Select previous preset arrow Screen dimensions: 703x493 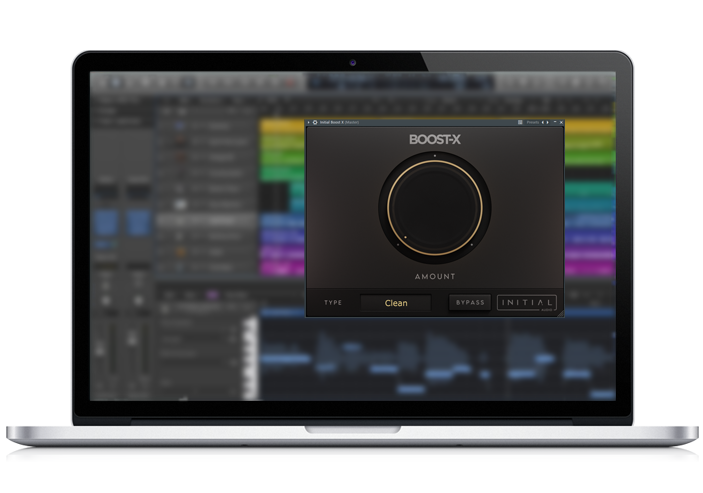click(543, 122)
